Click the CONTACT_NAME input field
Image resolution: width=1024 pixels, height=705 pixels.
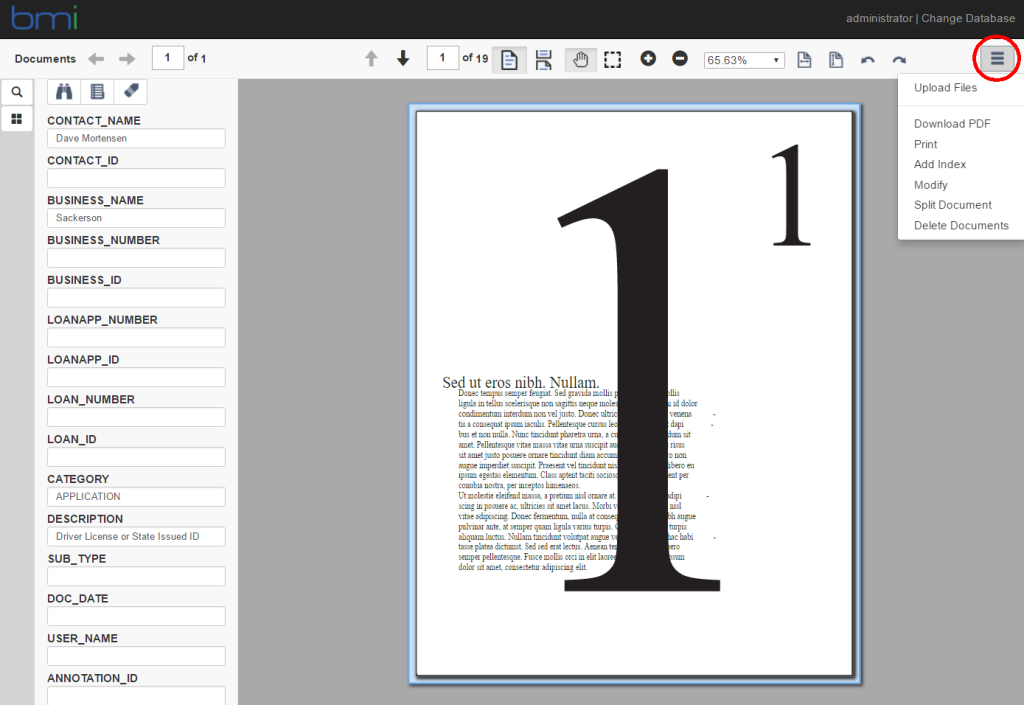pyautogui.click(x=136, y=139)
